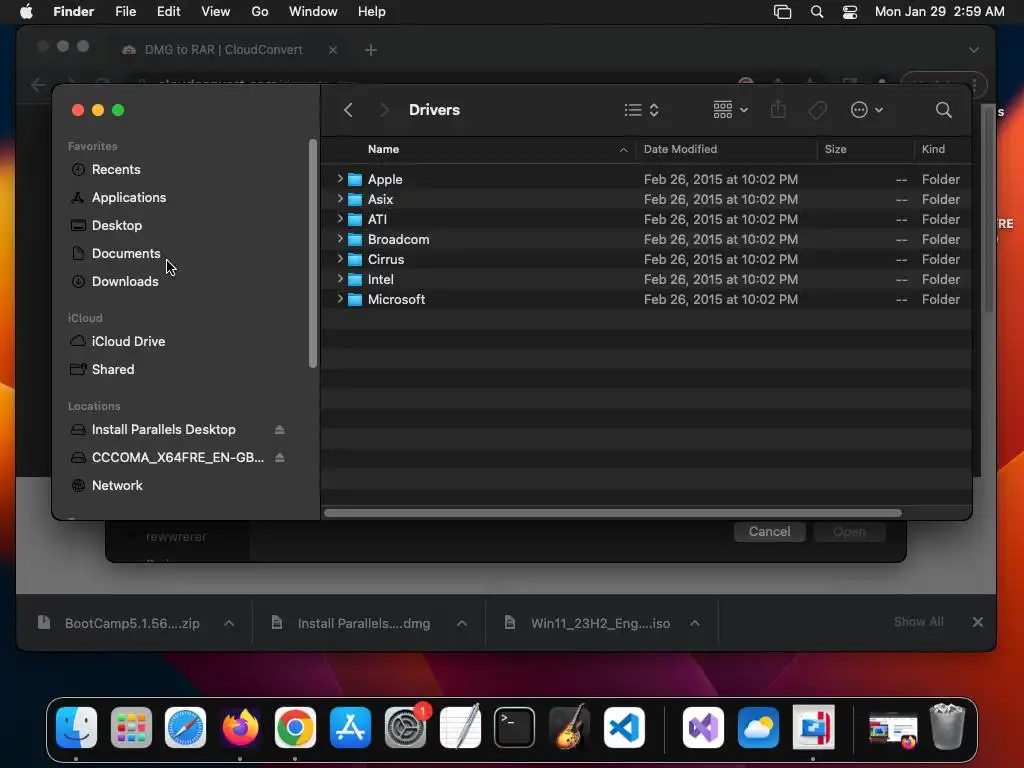The height and width of the screenshot is (768, 1024).
Task: Go to Downloads in sidebar
Action: tap(125, 281)
